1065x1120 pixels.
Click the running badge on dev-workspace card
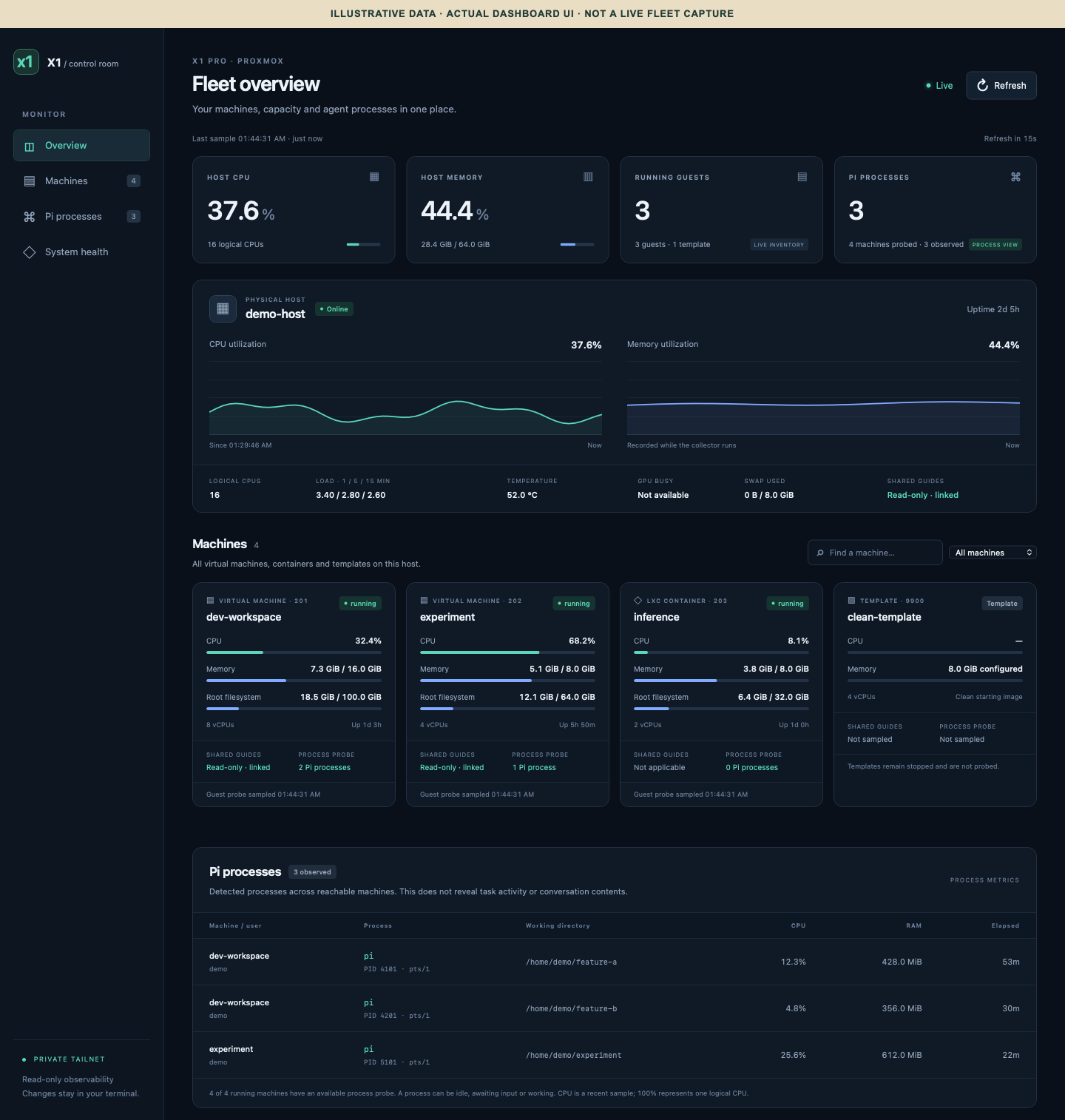coord(360,604)
